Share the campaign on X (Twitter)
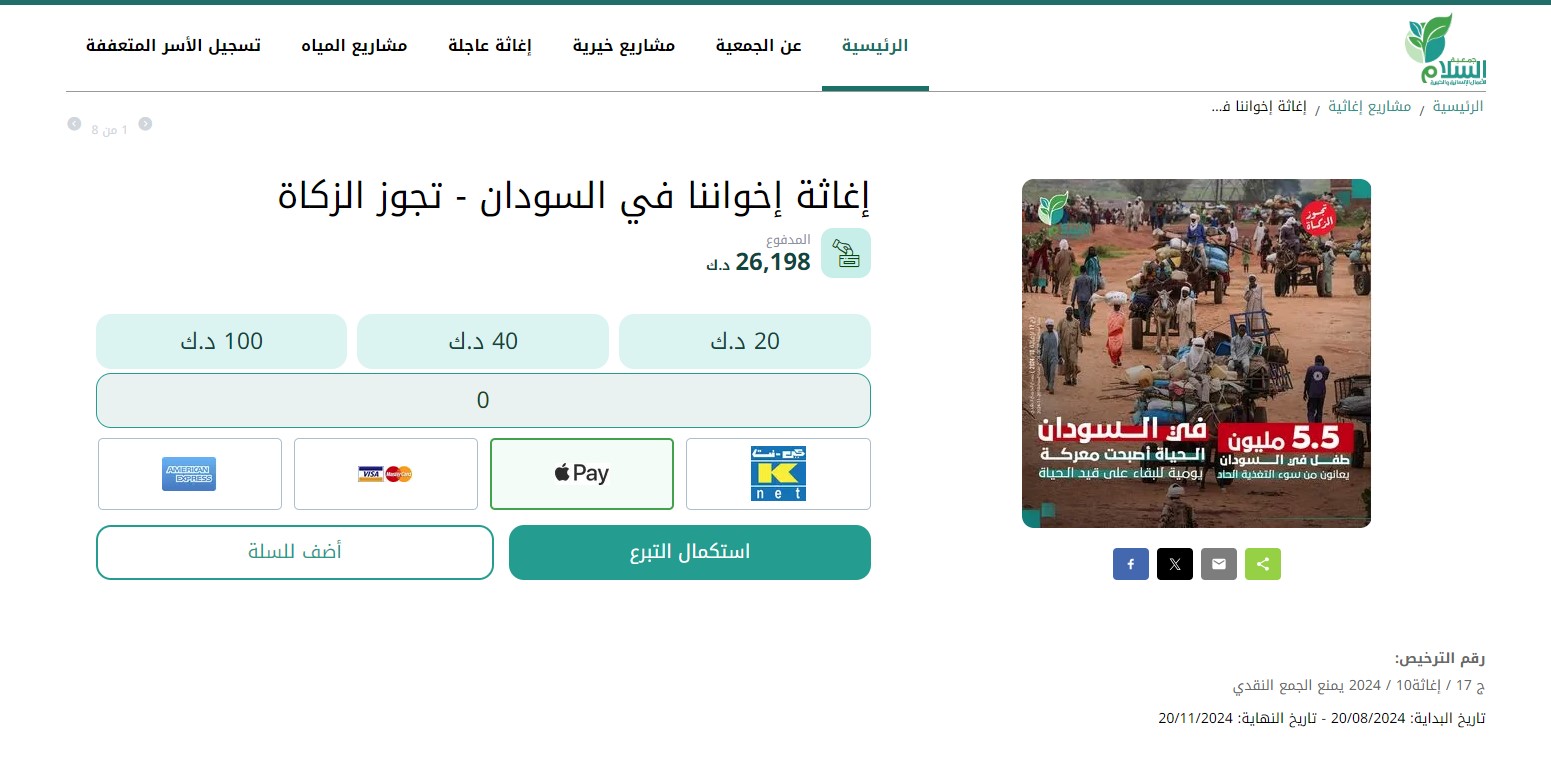1551x779 pixels. coord(1175,564)
